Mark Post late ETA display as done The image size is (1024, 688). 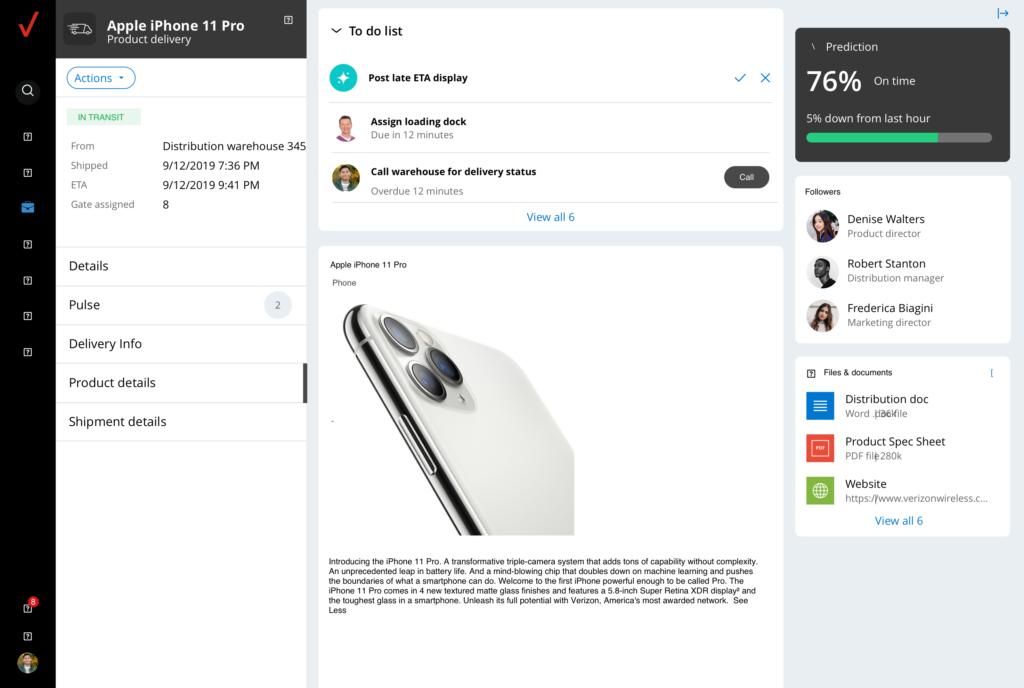[740, 78]
